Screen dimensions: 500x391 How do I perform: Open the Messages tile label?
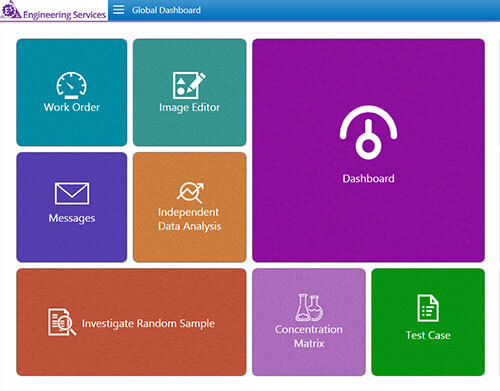72,218
